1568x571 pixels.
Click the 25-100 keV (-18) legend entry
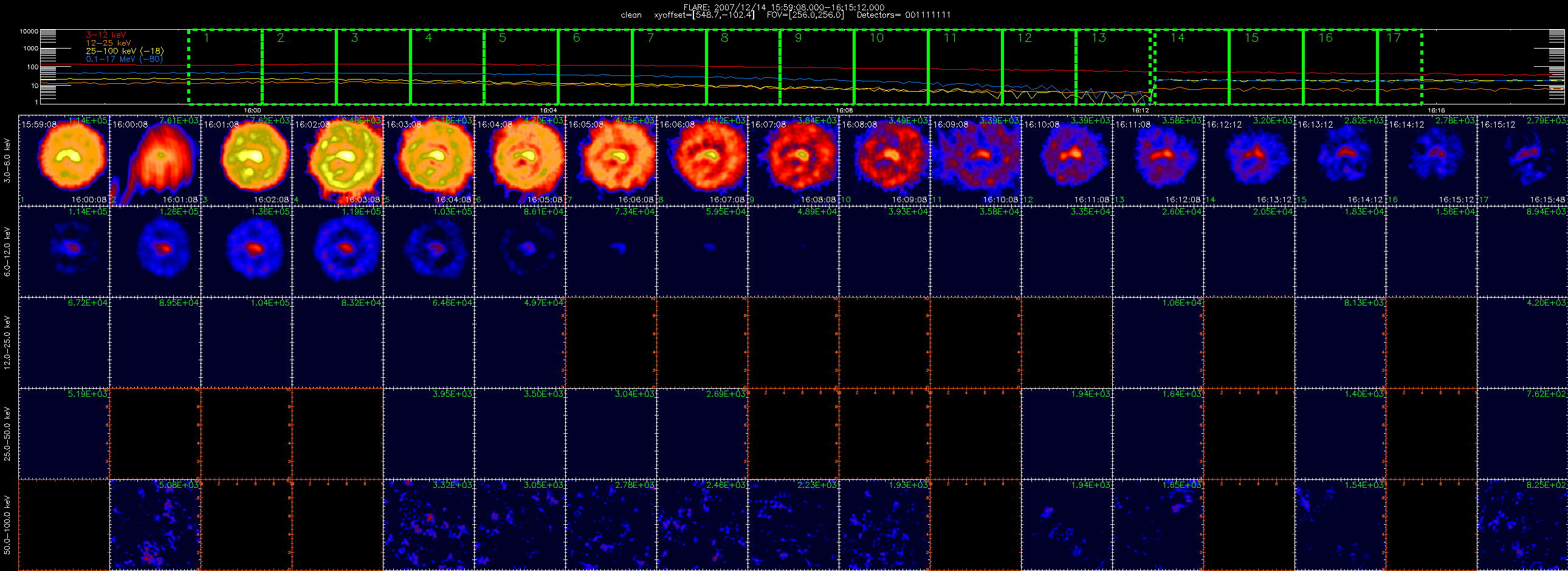point(125,51)
